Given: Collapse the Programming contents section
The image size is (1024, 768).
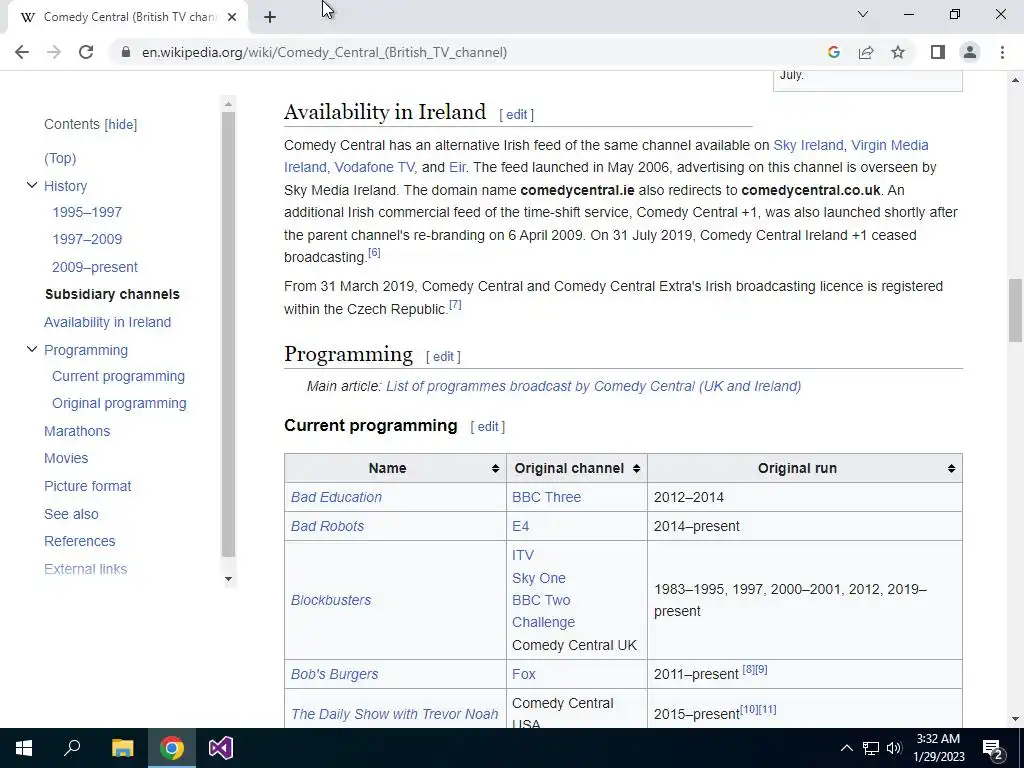Looking at the screenshot, I should (31, 349).
